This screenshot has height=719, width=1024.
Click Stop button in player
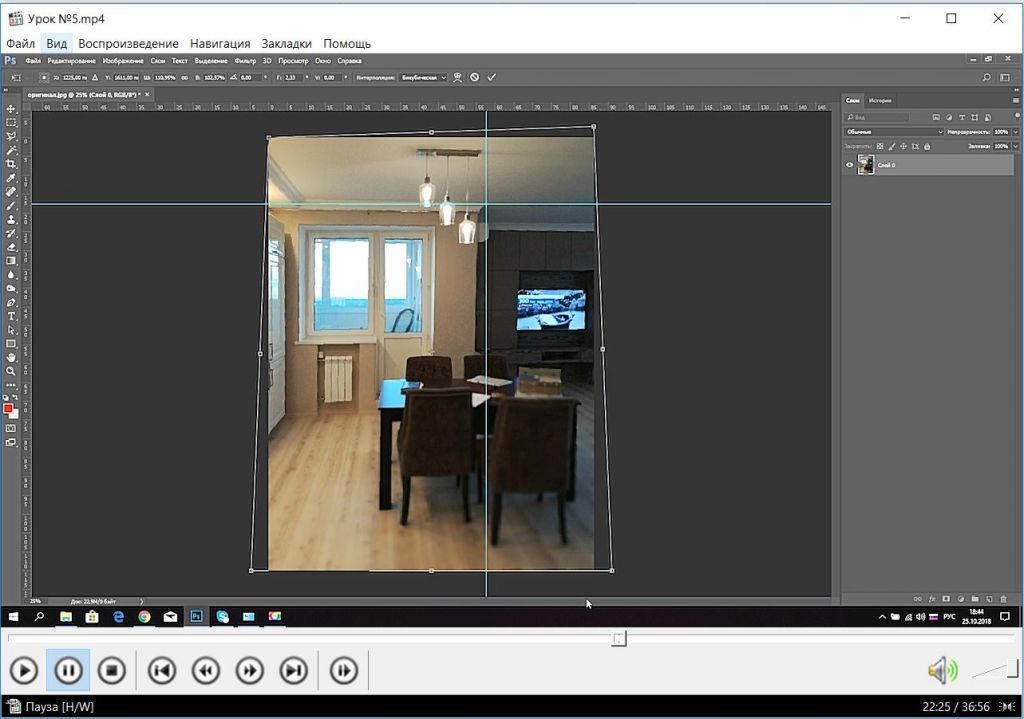[x=112, y=671]
